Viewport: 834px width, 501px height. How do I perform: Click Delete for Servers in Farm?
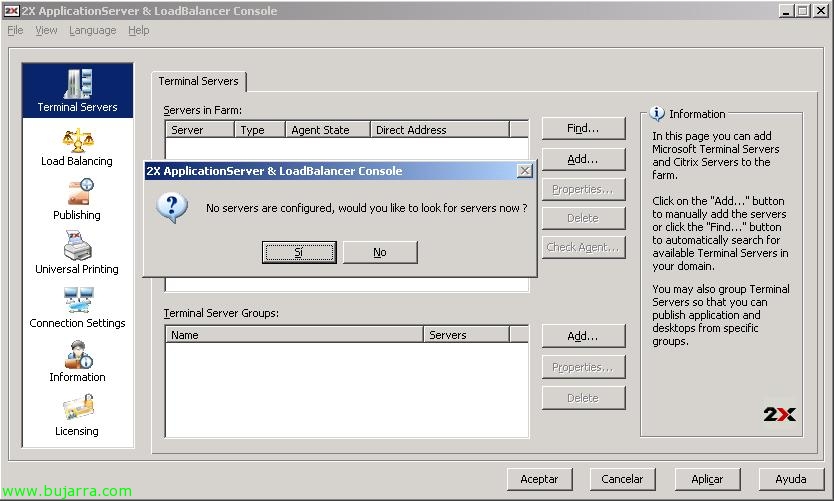[583, 218]
